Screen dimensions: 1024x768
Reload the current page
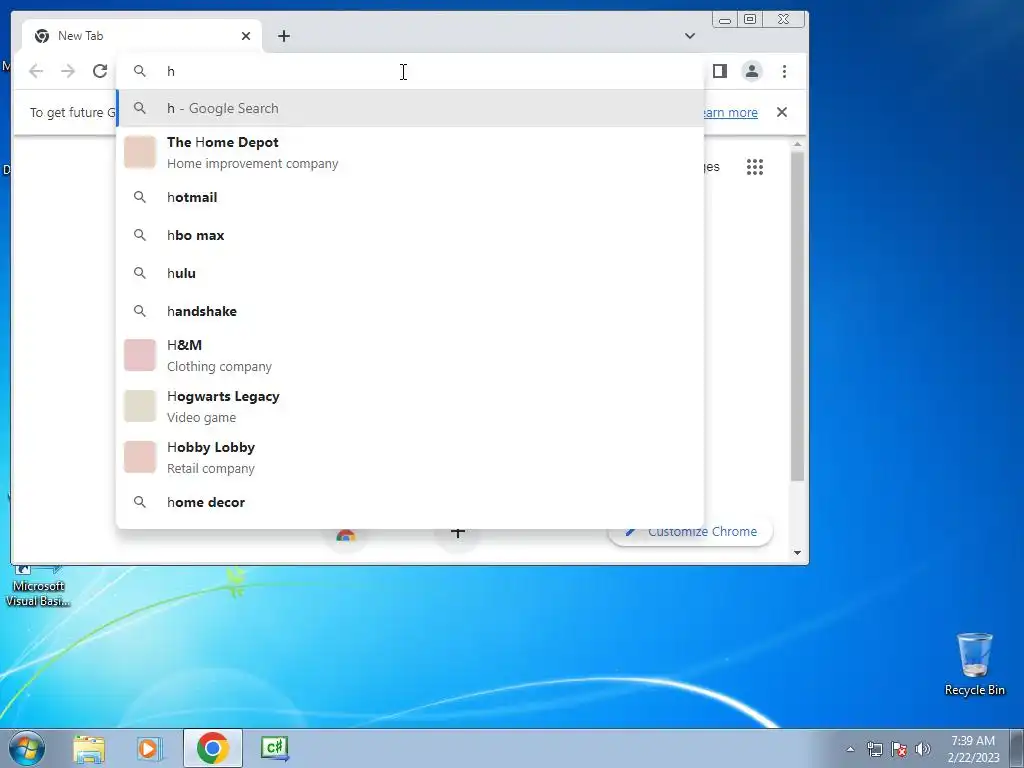pos(100,71)
